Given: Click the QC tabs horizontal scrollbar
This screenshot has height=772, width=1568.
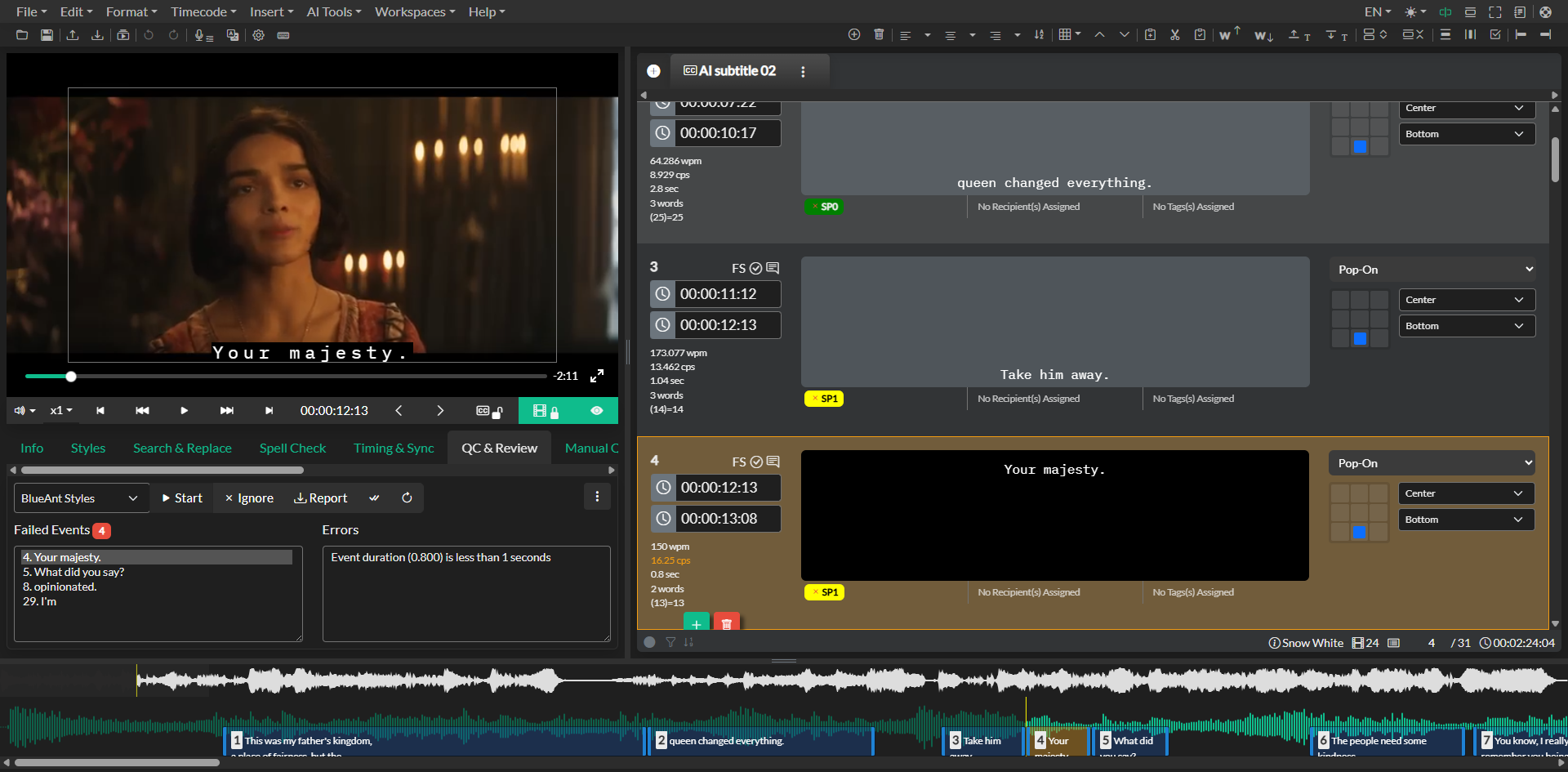Looking at the screenshot, I should pos(163,471).
